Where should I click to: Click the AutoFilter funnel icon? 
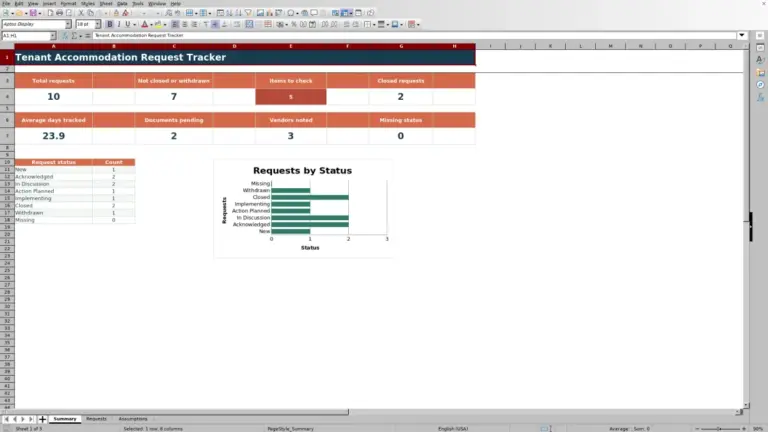(248, 13)
